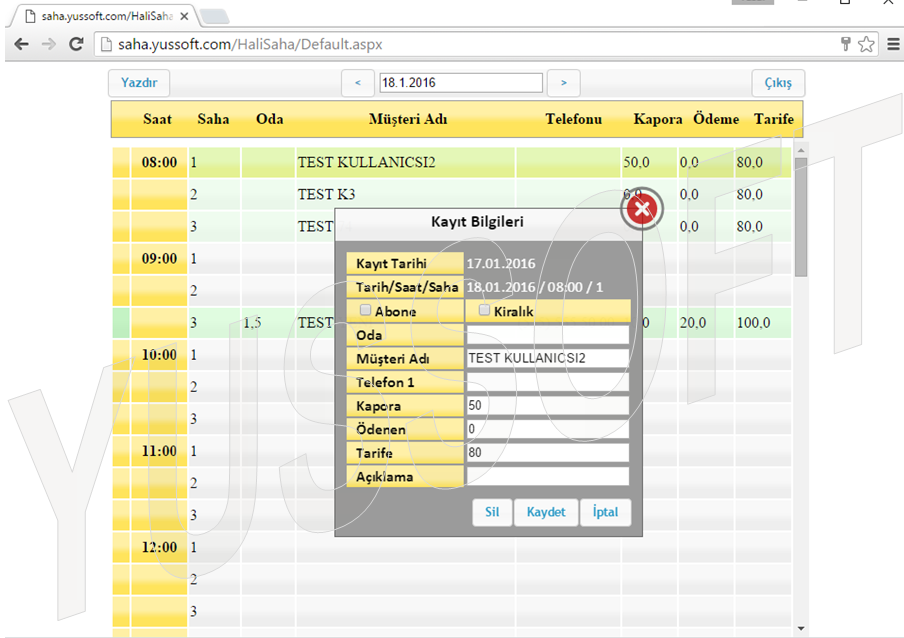Select the TEST KULLANICSI2 table row
904x638 pixels.
point(451,163)
